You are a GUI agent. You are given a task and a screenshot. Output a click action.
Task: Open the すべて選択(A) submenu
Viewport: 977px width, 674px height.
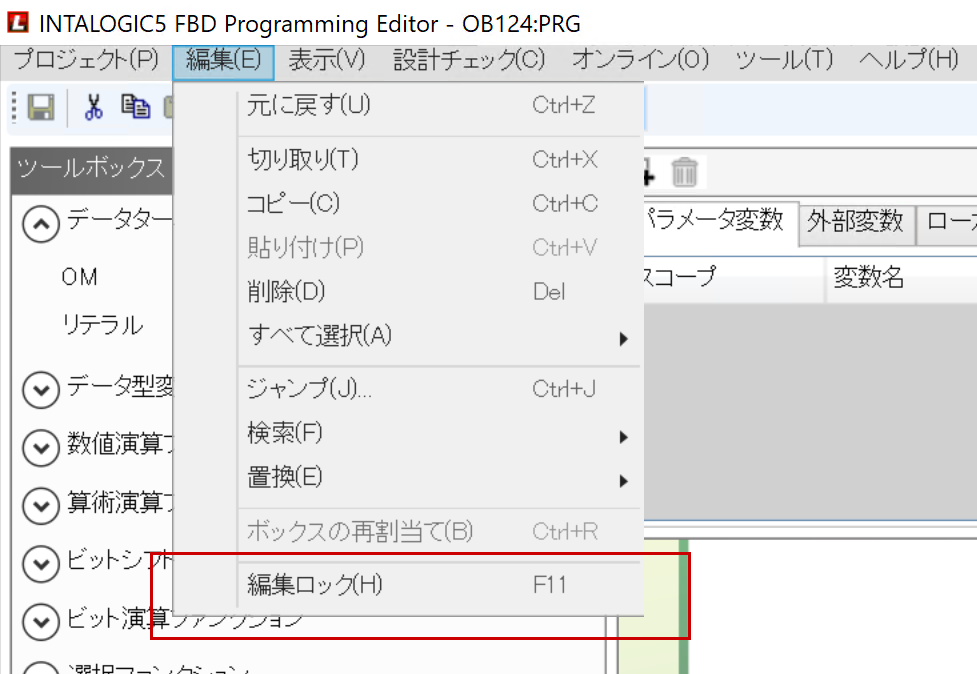click(x=320, y=336)
